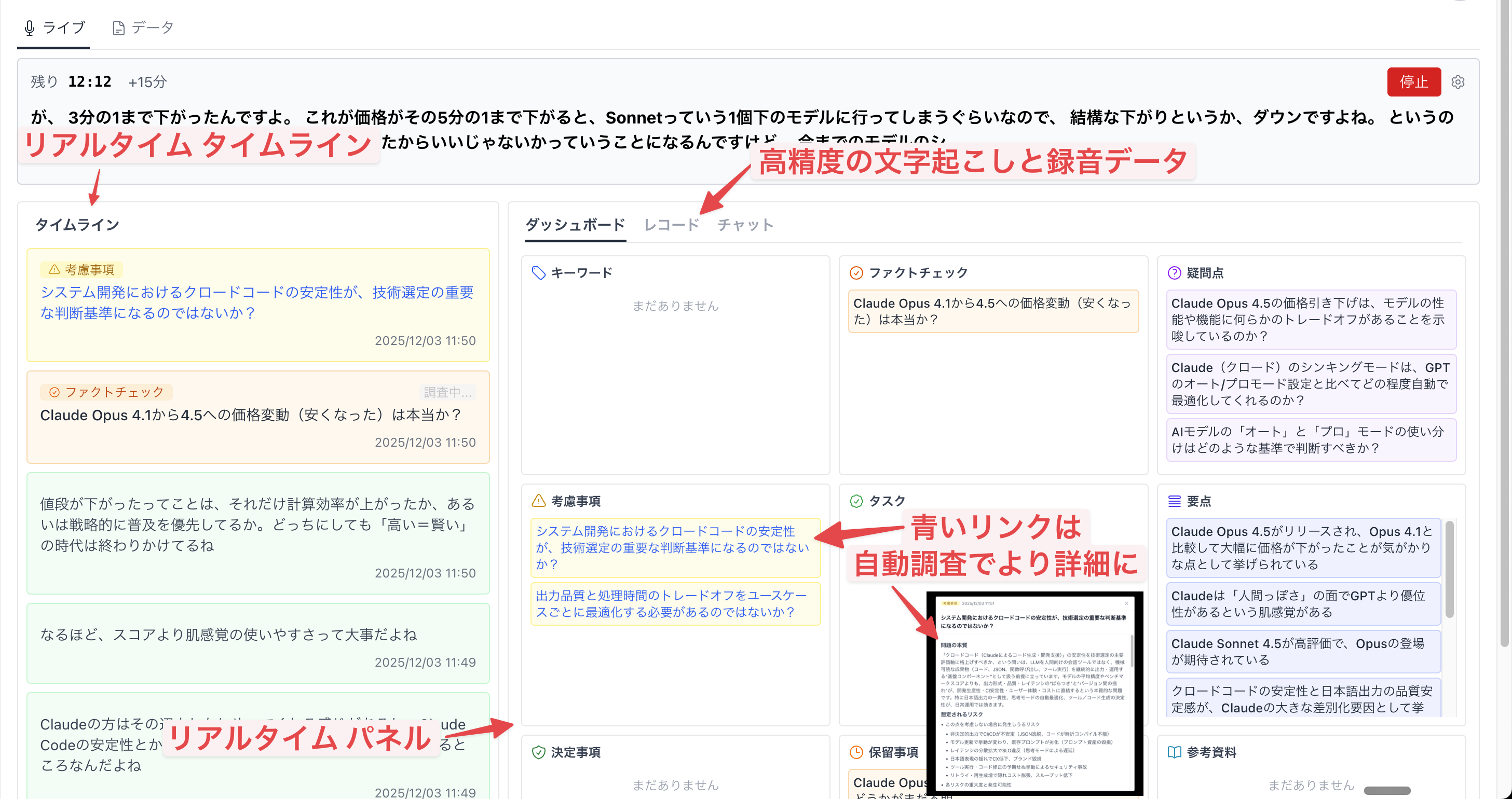Screen dimensions: 1512x799
Task: Click the list icon beside 要点
Action: 1174,501
